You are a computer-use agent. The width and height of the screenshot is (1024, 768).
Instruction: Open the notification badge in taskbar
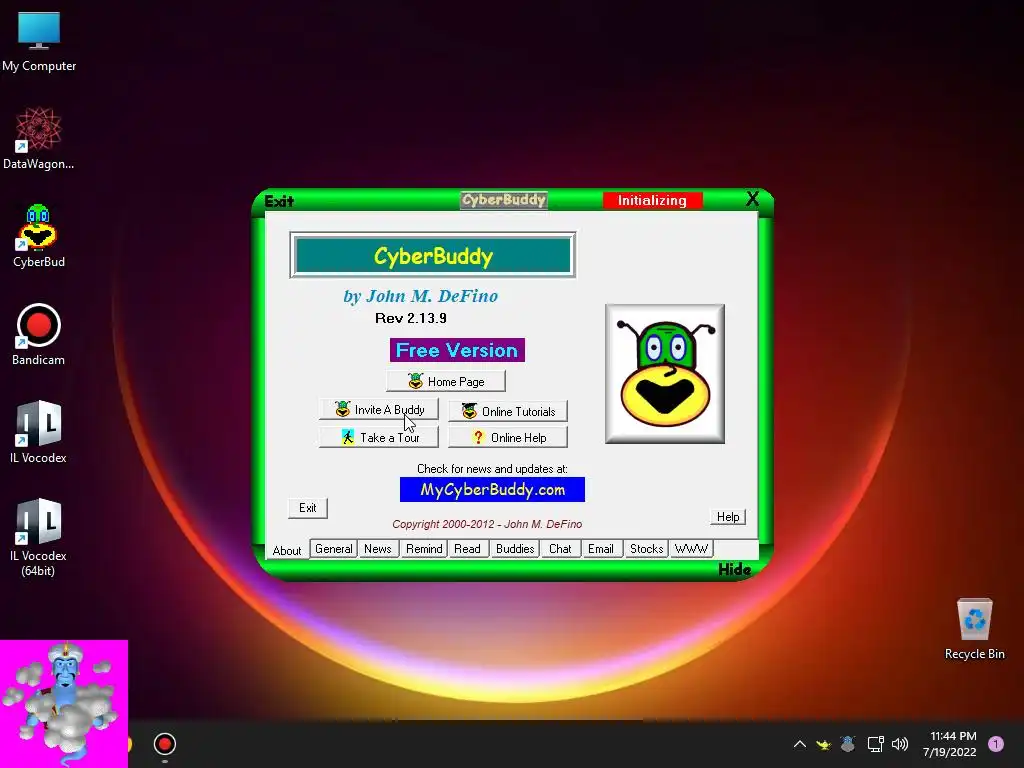pos(996,744)
